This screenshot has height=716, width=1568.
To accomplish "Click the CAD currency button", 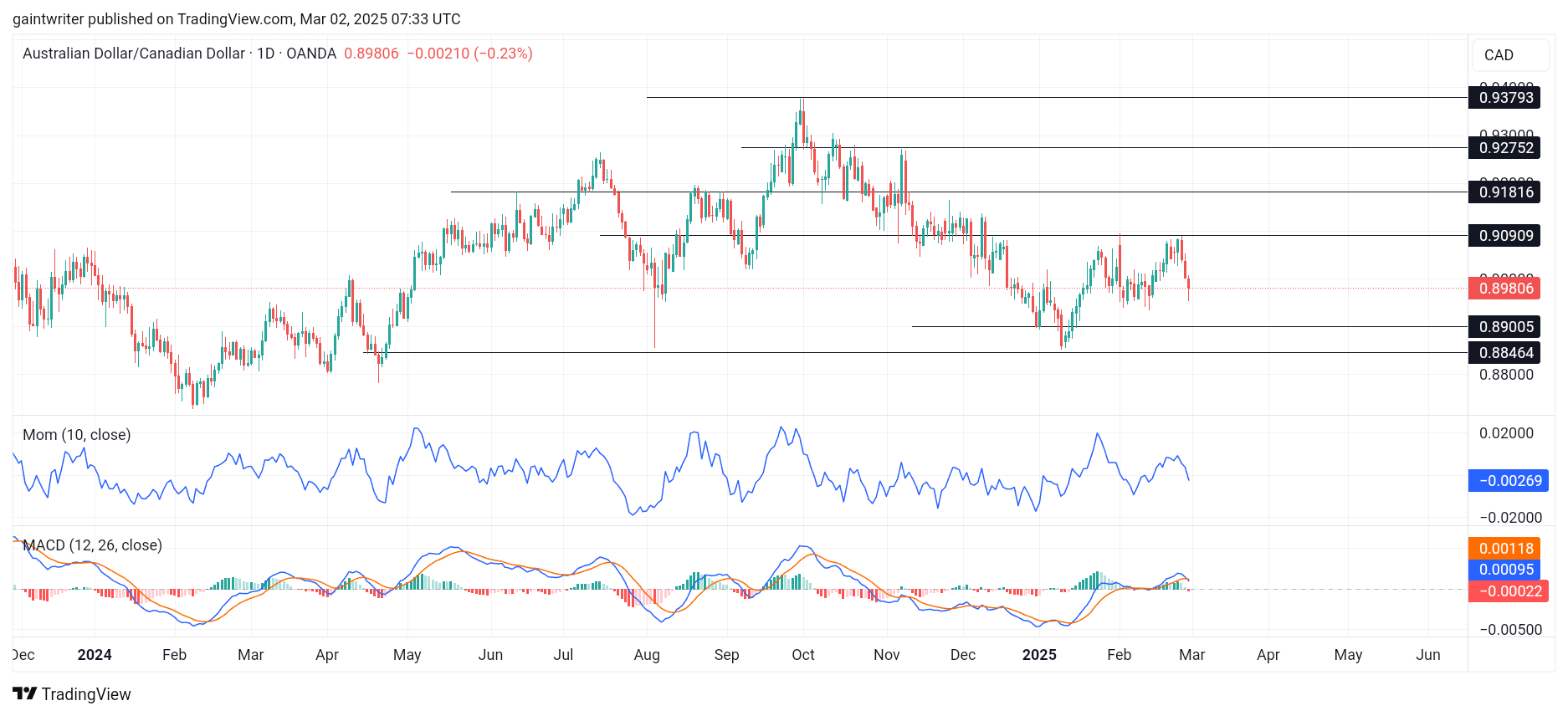I will click(1510, 55).
